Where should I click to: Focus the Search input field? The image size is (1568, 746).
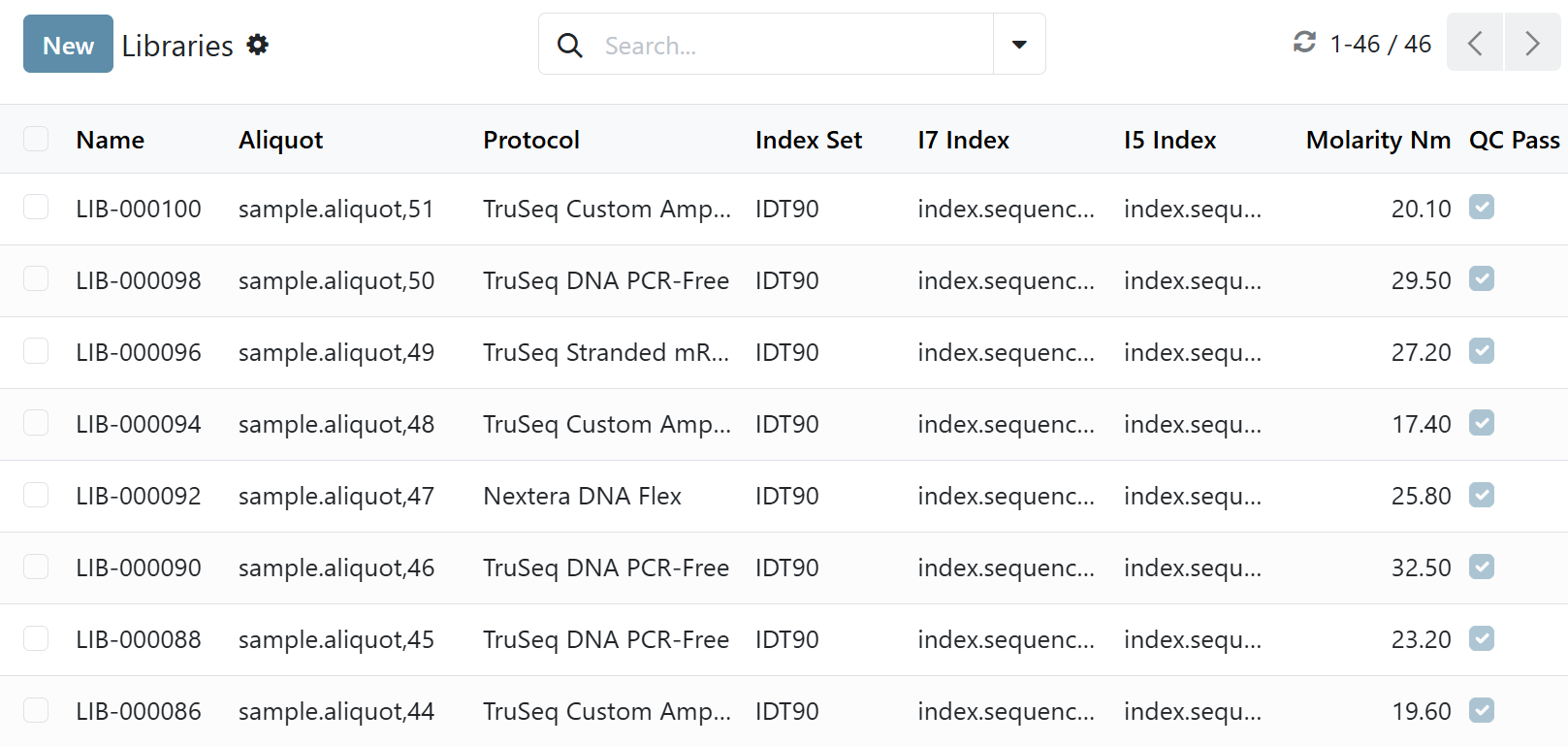tap(795, 46)
